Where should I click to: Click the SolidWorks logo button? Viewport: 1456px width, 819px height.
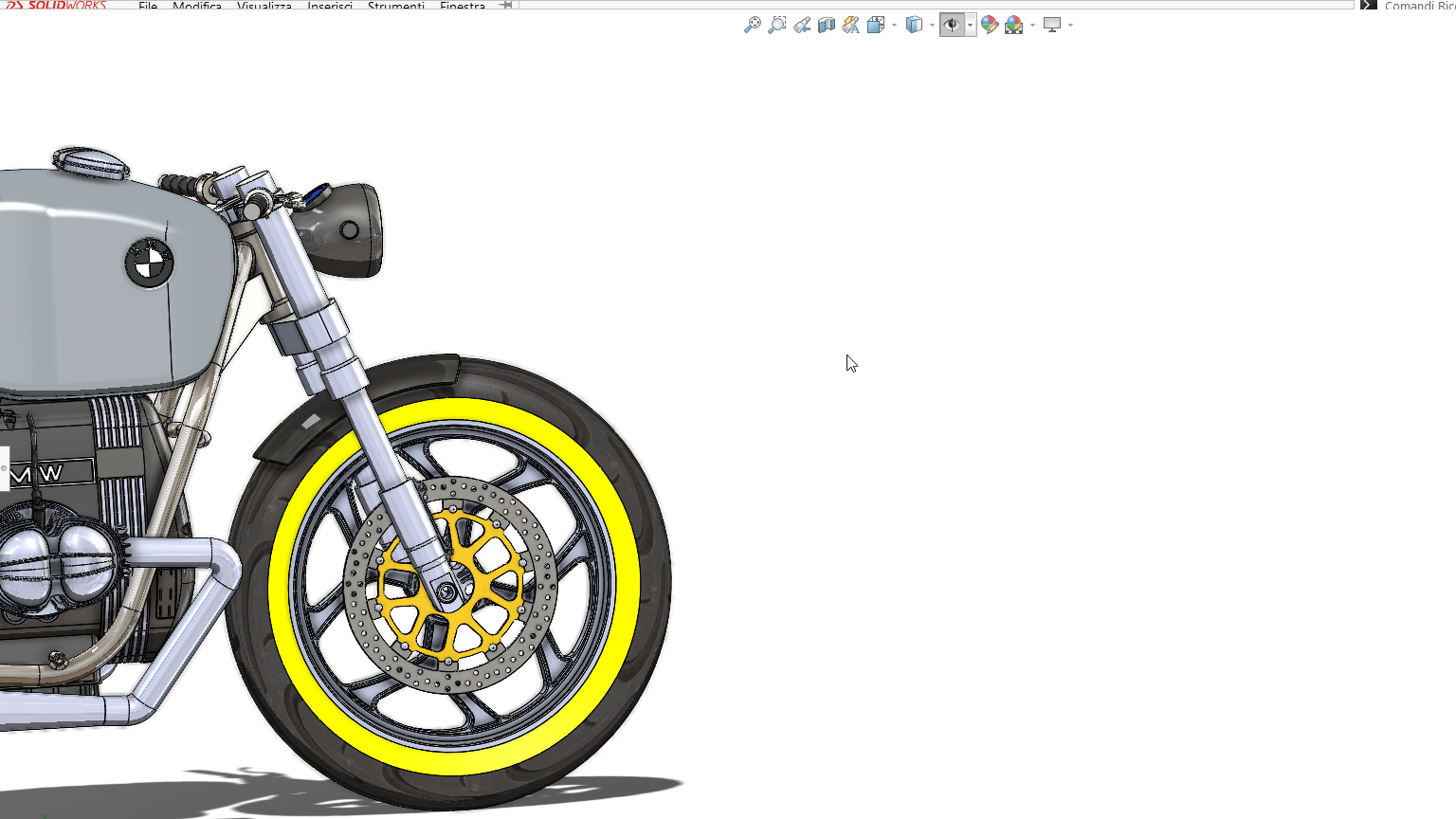tap(57, 5)
